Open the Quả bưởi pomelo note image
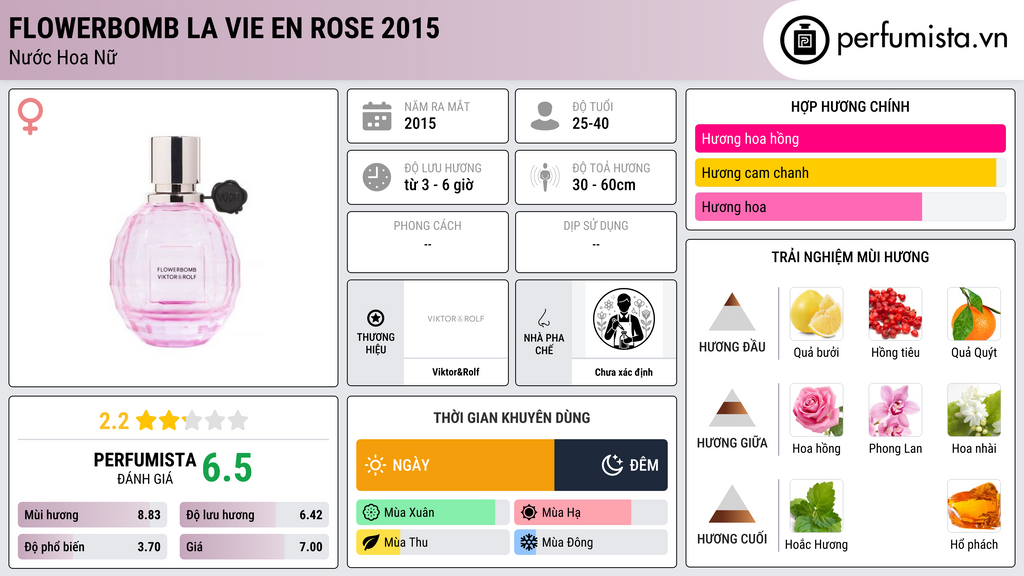The height and width of the screenshot is (576, 1024). (x=816, y=314)
